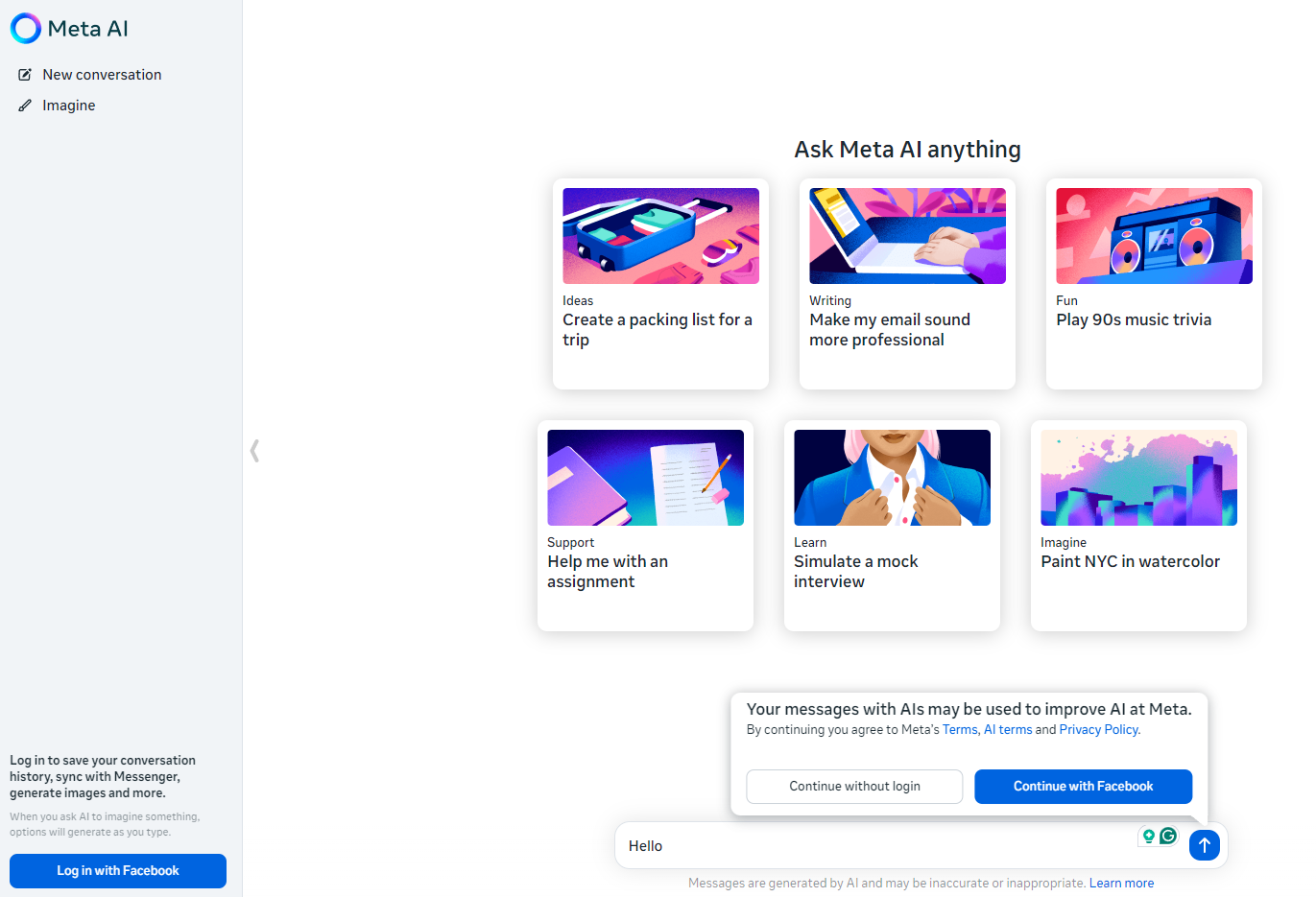Click the Meta AI ring logo
Viewport: 1316px width, 897px height.
[26, 29]
